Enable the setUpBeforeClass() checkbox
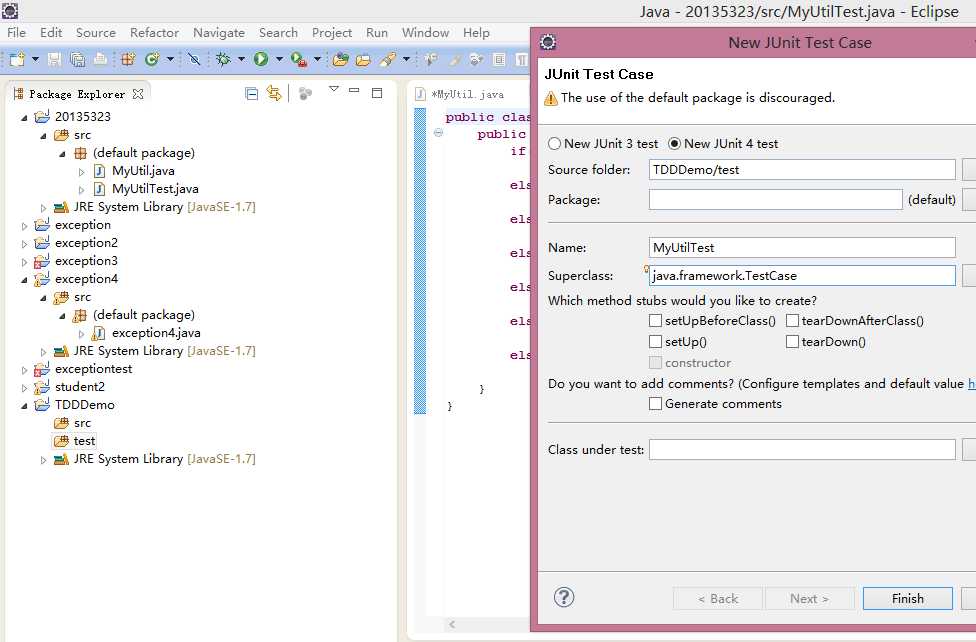 pyautogui.click(x=655, y=321)
